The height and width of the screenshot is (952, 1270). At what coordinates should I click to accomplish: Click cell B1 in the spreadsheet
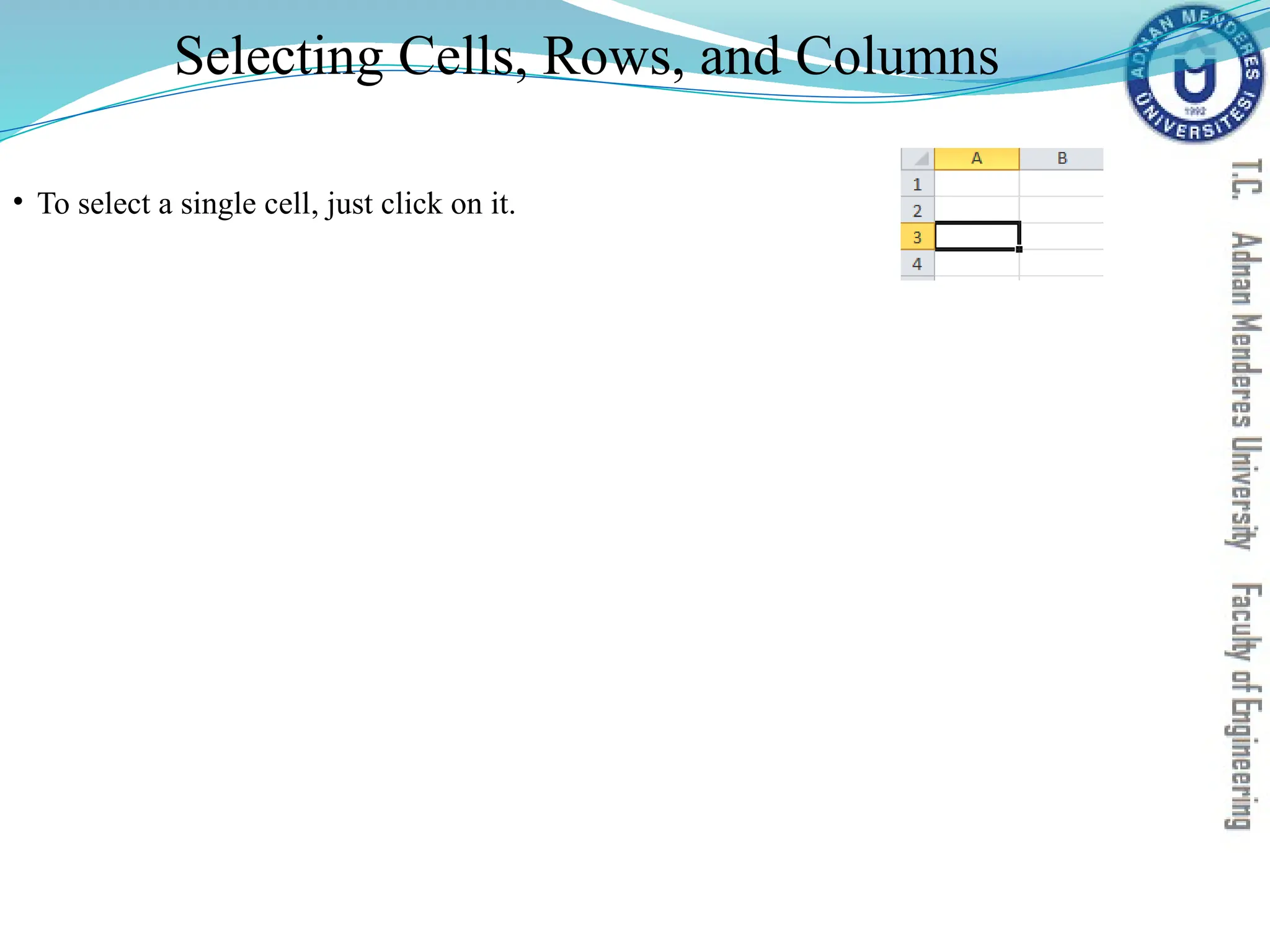click(x=1062, y=184)
